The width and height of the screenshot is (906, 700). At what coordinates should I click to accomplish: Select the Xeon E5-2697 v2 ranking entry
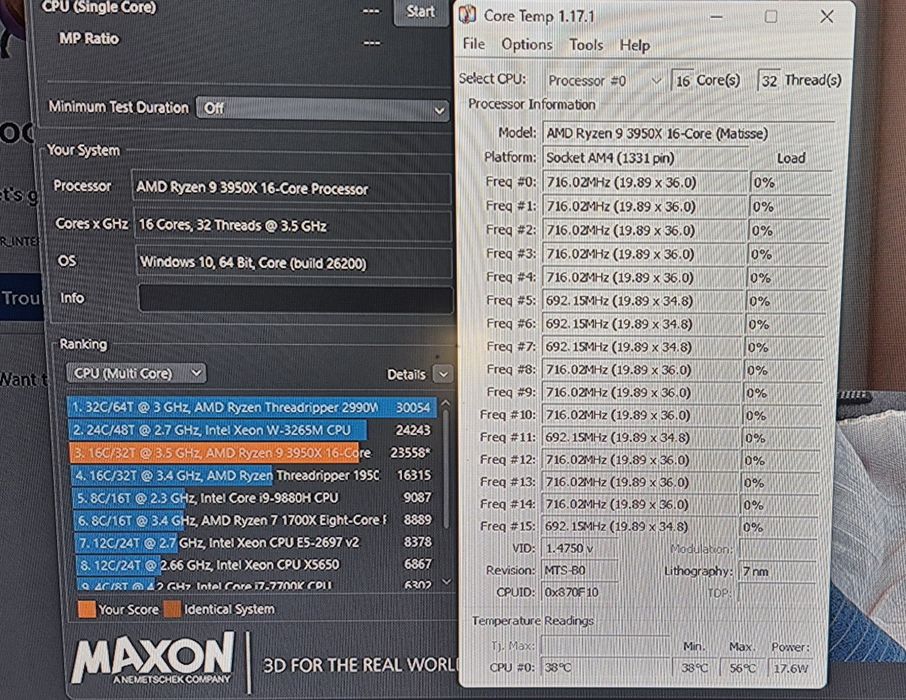click(254, 542)
